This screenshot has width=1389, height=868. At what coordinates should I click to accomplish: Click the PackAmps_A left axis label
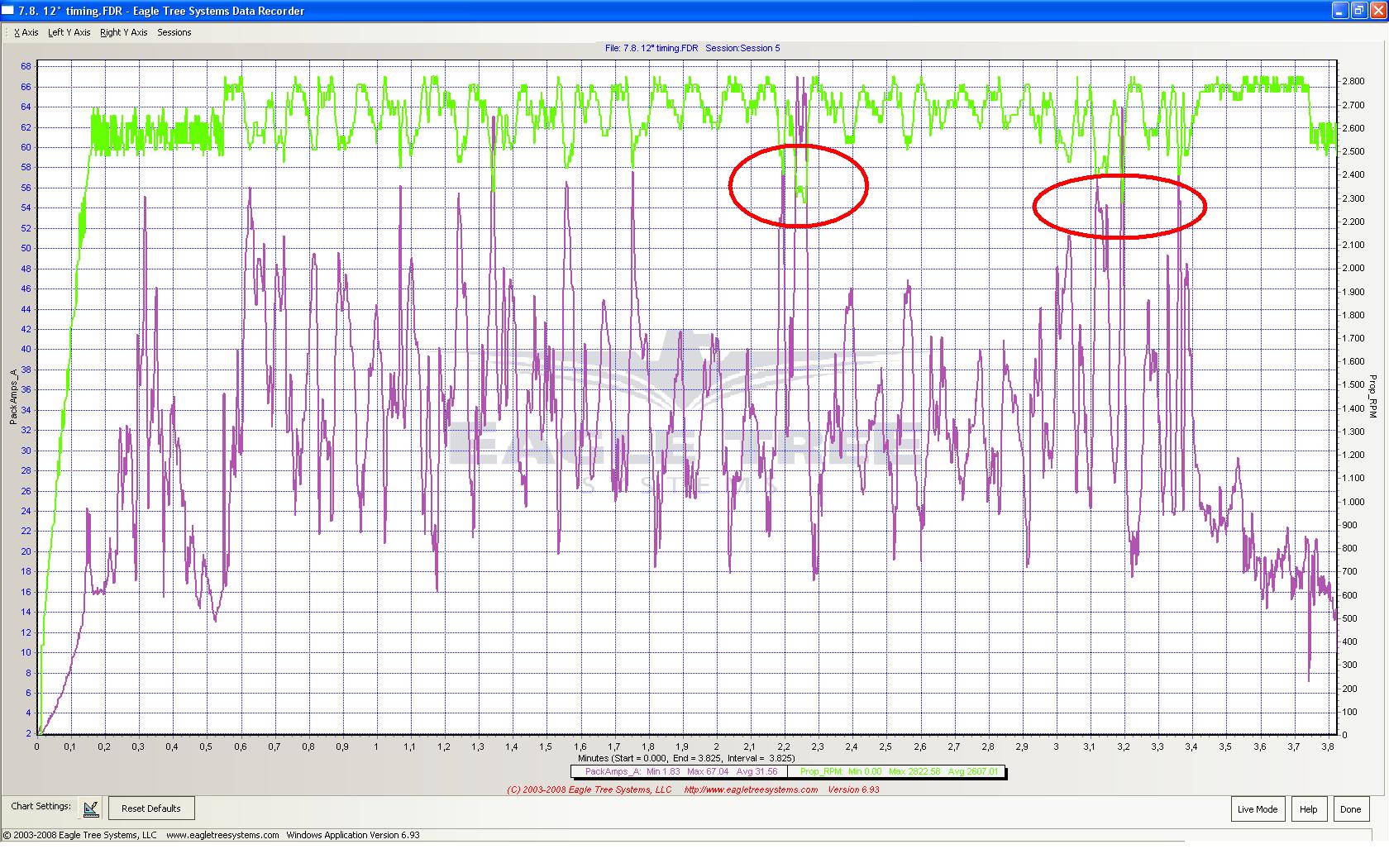(14, 397)
